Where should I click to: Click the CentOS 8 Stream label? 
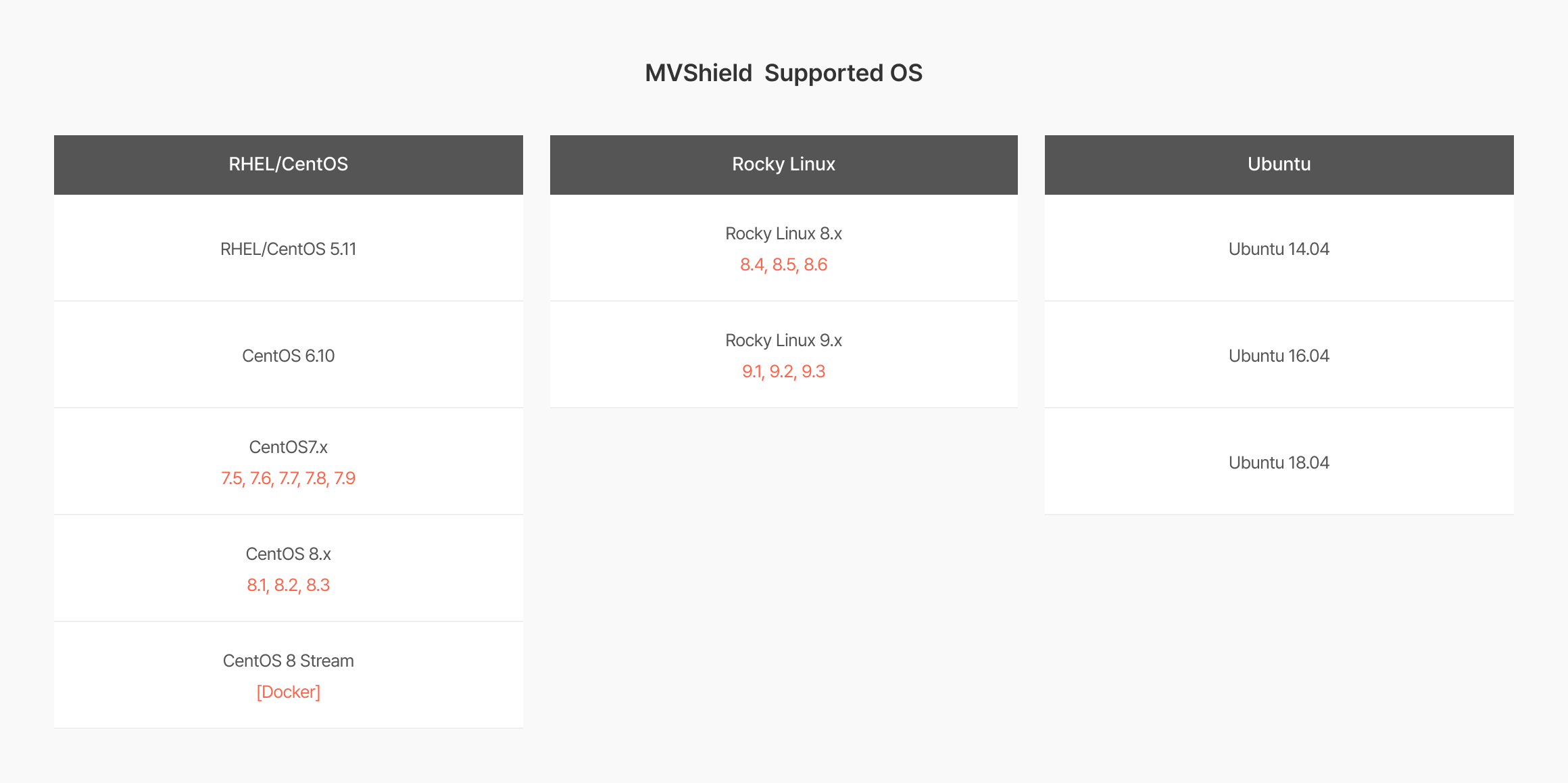click(x=289, y=661)
